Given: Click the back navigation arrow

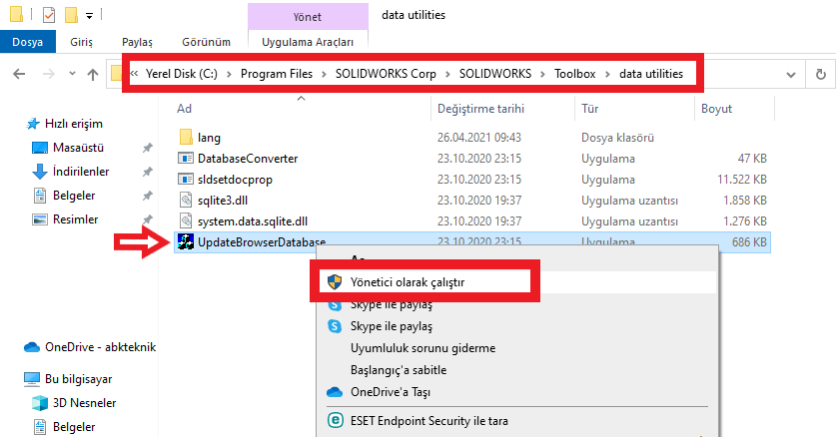Looking at the screenshot, I should coord(18,74).
